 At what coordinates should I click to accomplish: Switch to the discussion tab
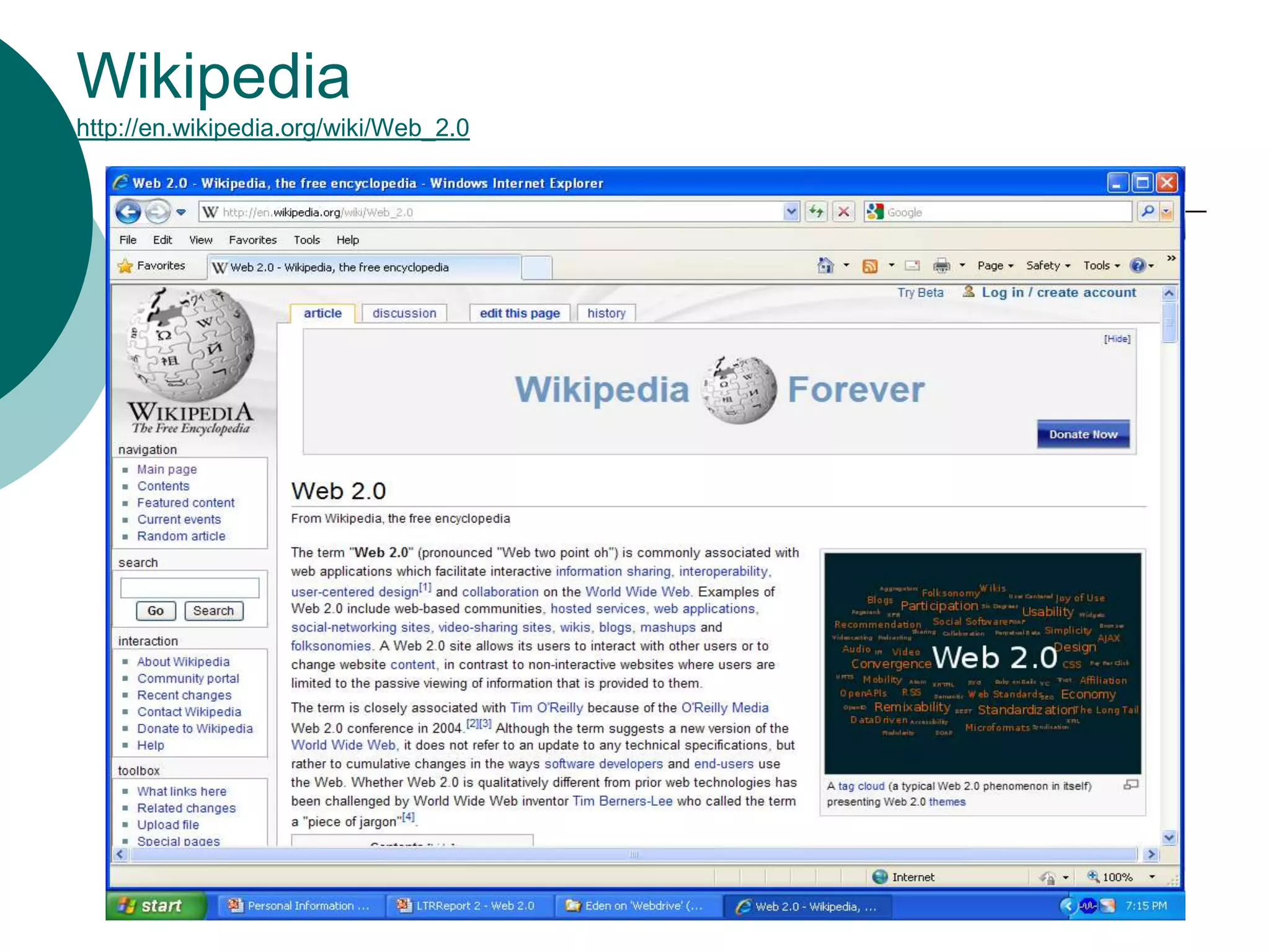[404, 314]
